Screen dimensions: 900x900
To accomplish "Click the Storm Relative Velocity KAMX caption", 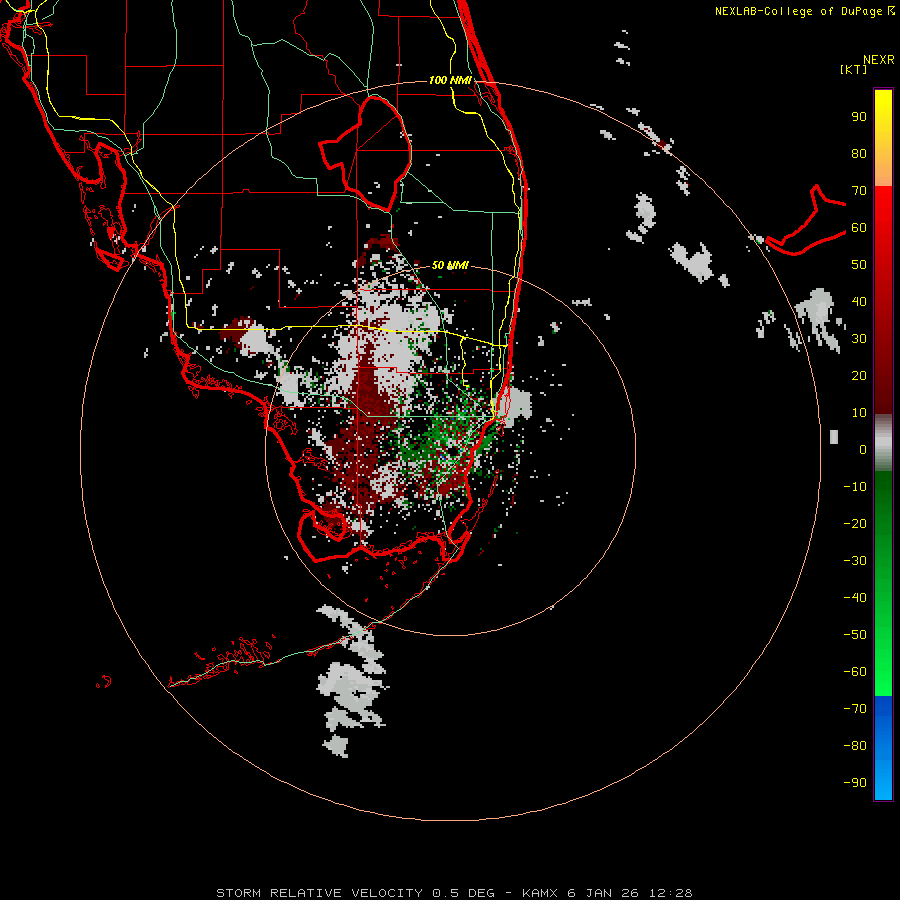I will click(x=454, y=893).
